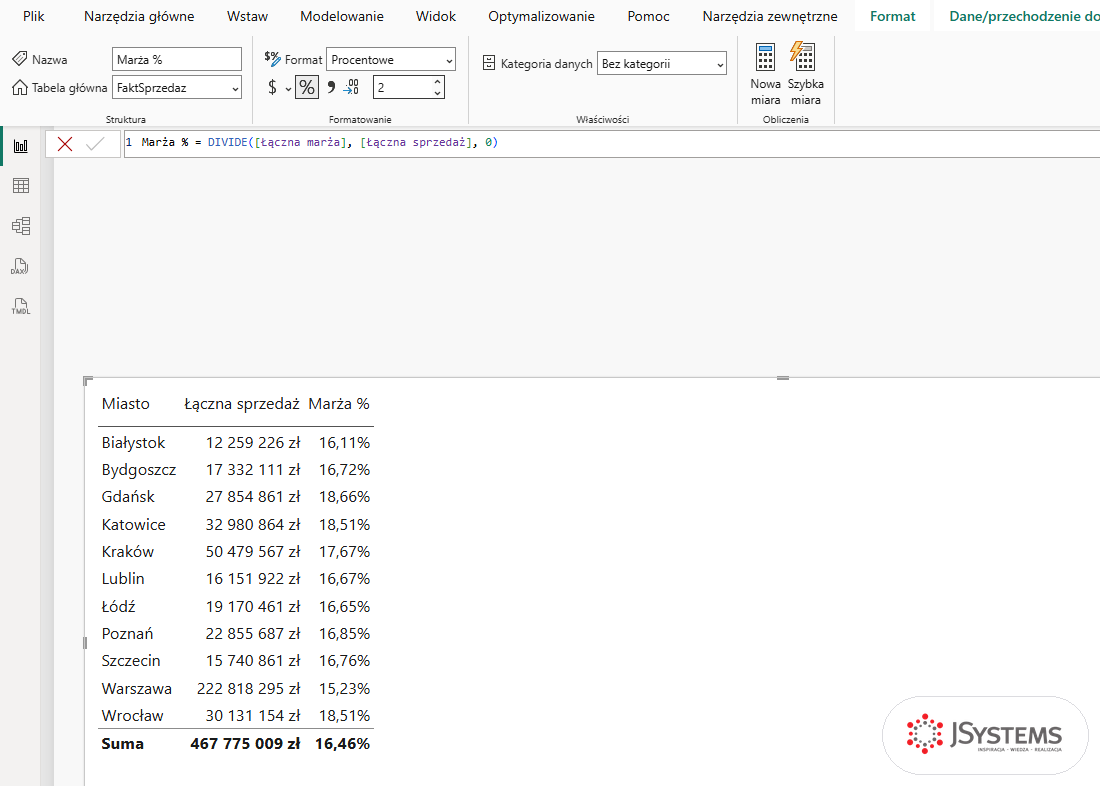Grab table visual top resize handle
1100x786 pixels.
click(783, 378)
